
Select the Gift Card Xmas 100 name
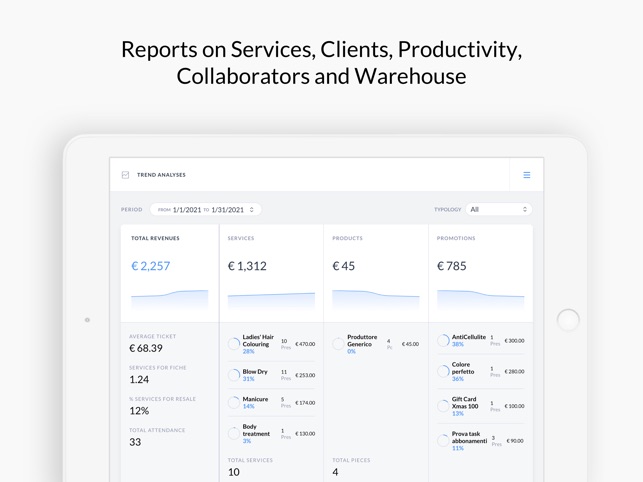click(x=465, y=402)
